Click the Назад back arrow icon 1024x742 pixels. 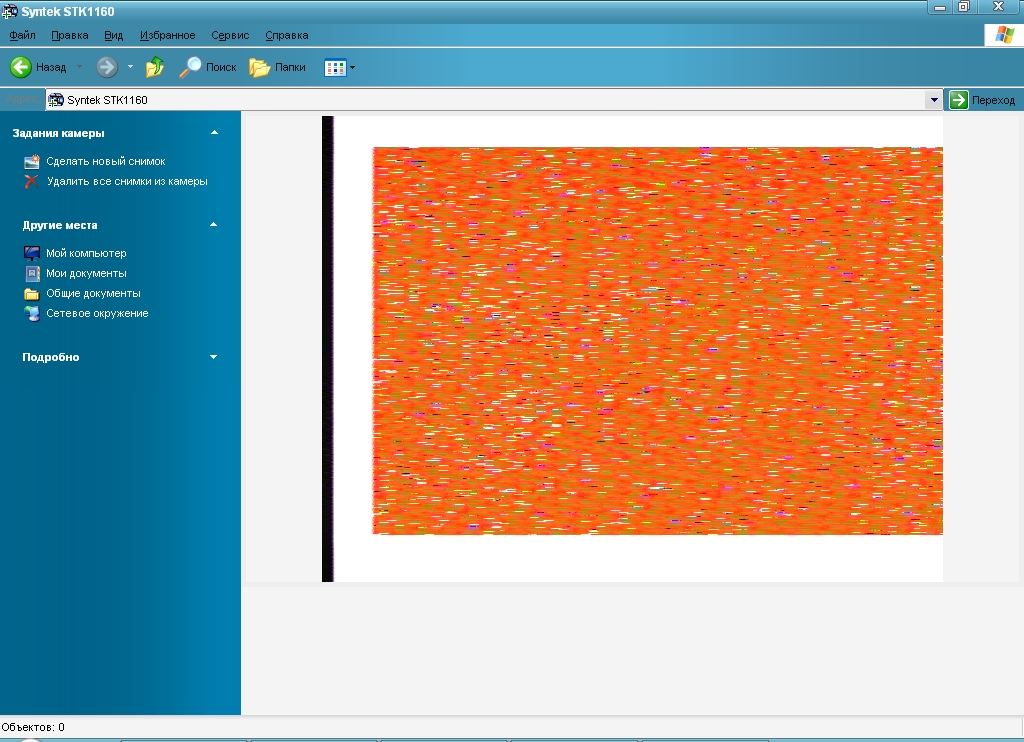click(x=21, y=67)
